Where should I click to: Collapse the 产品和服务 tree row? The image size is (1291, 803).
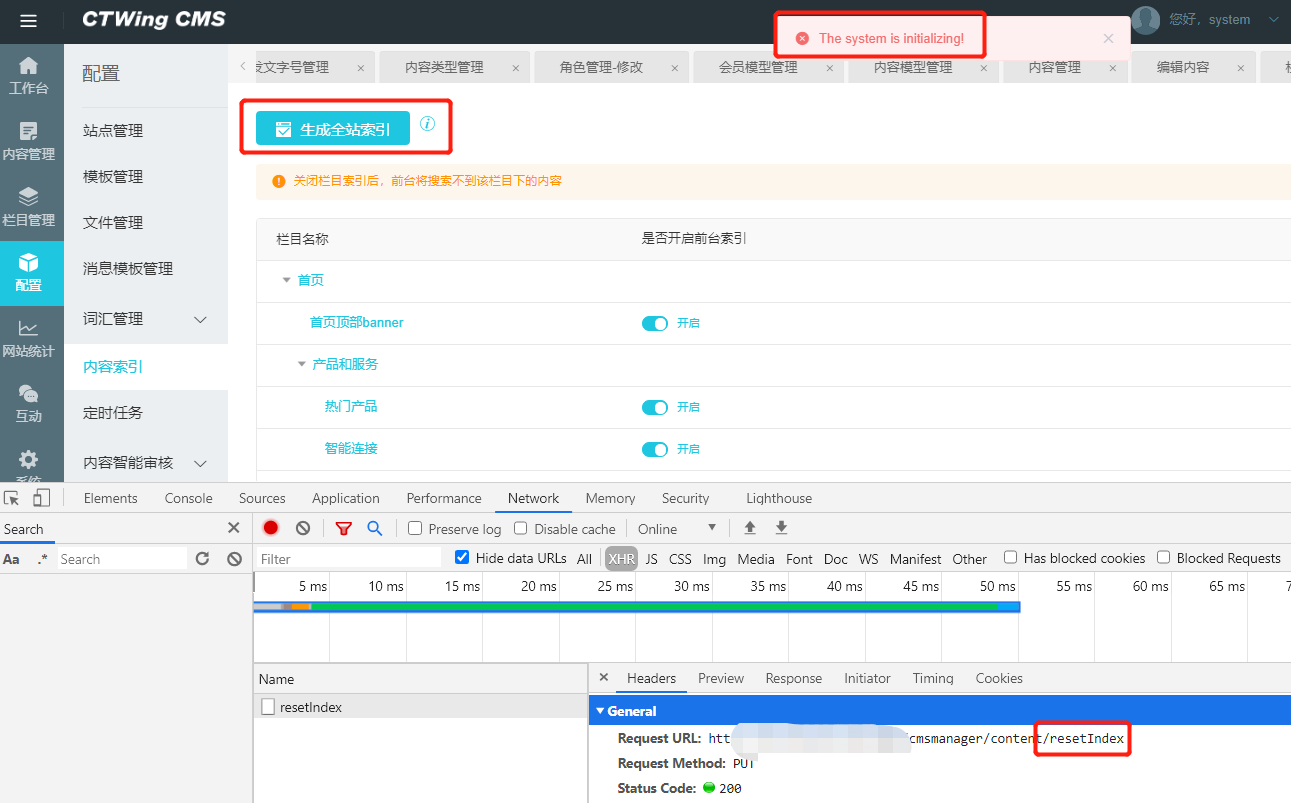(302, 364)
